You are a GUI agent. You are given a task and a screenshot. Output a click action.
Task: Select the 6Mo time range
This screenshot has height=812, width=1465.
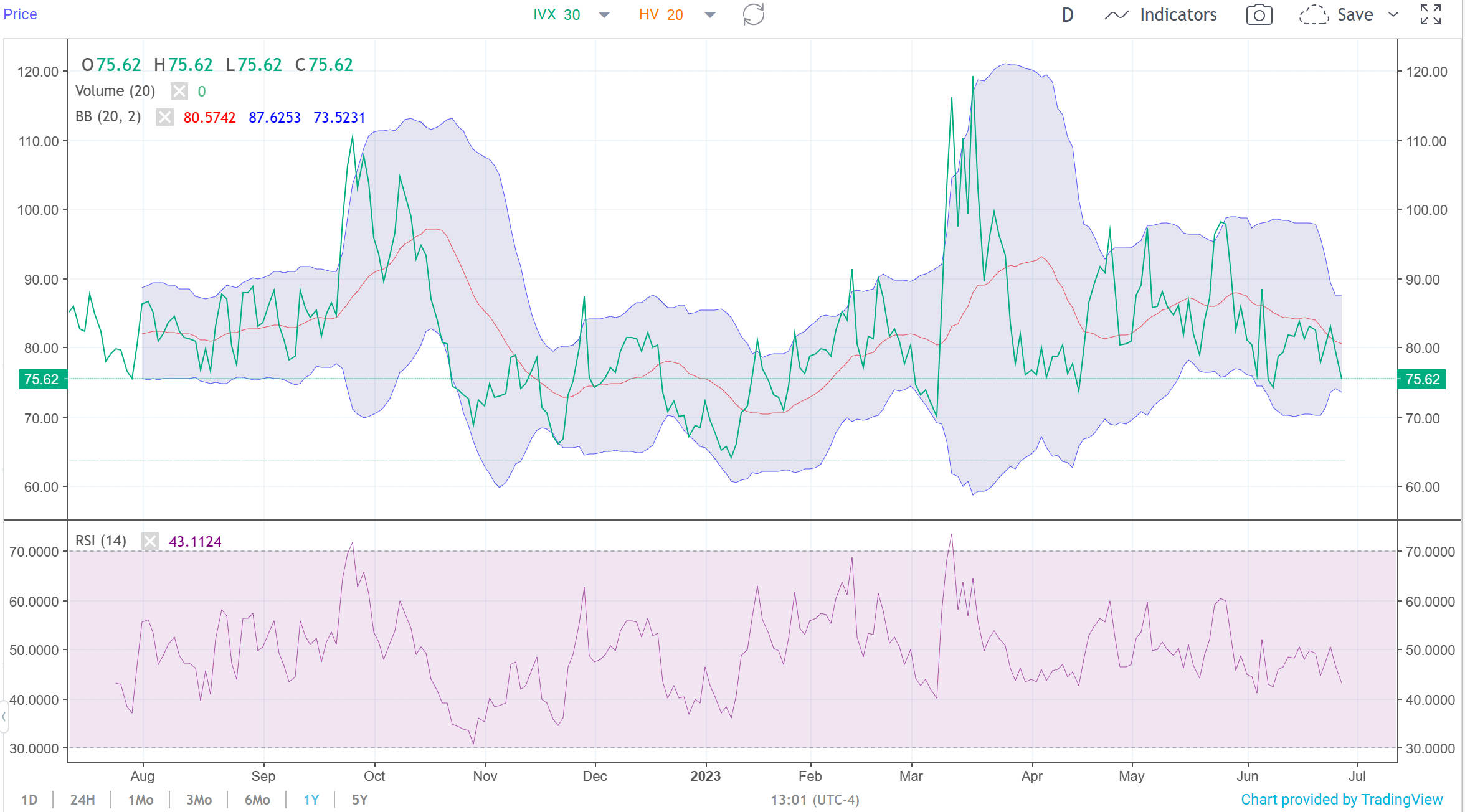(257, 800)
